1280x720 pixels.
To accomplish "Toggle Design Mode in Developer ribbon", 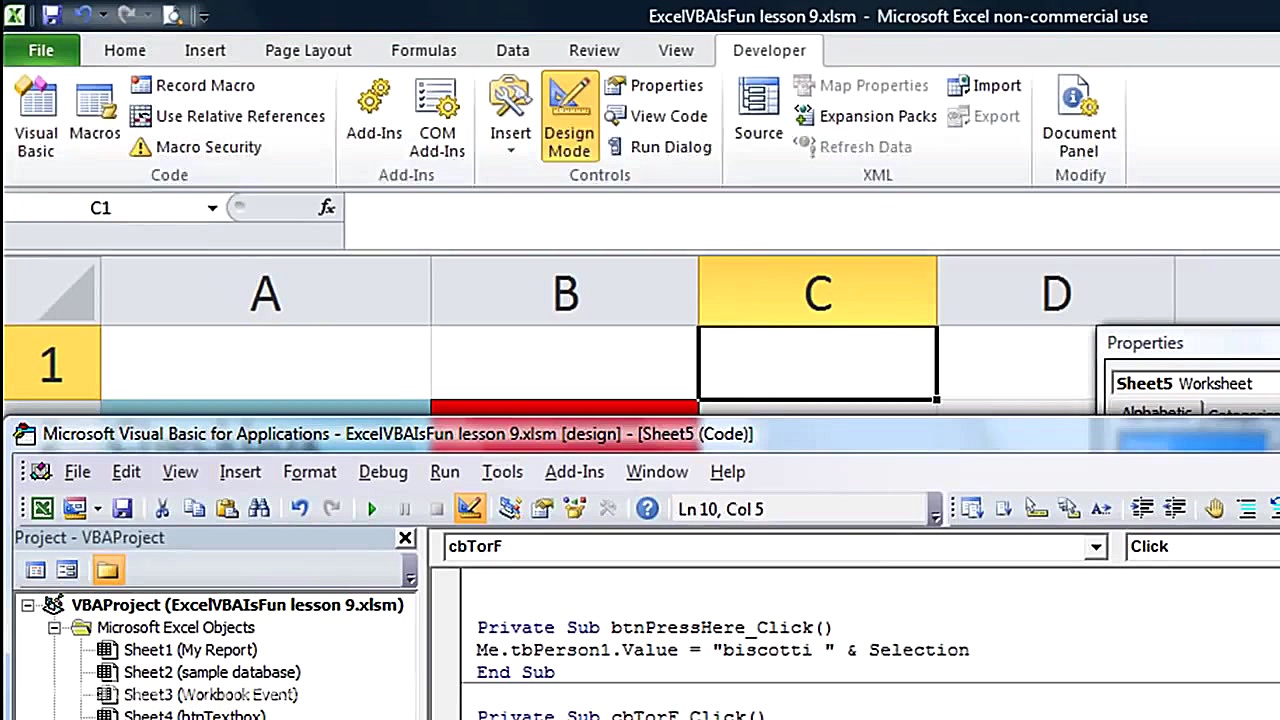I will (569, 116).
